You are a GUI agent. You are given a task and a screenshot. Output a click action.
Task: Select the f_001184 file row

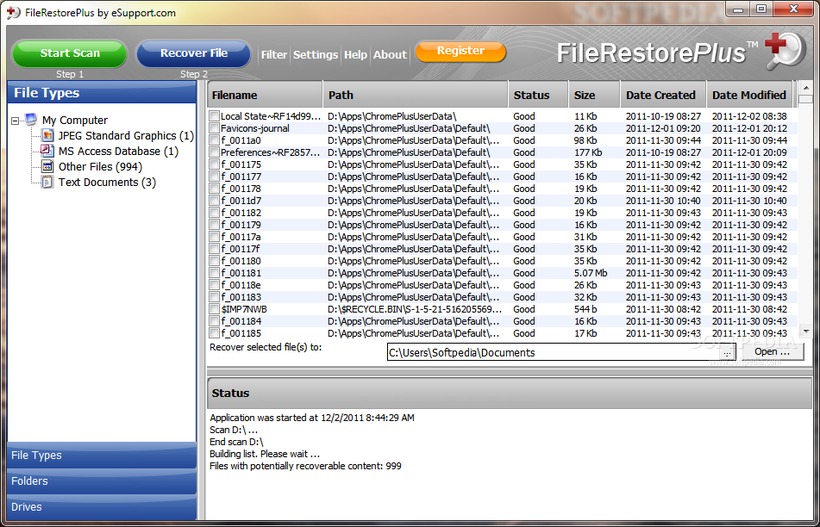(x=502, y=321)
